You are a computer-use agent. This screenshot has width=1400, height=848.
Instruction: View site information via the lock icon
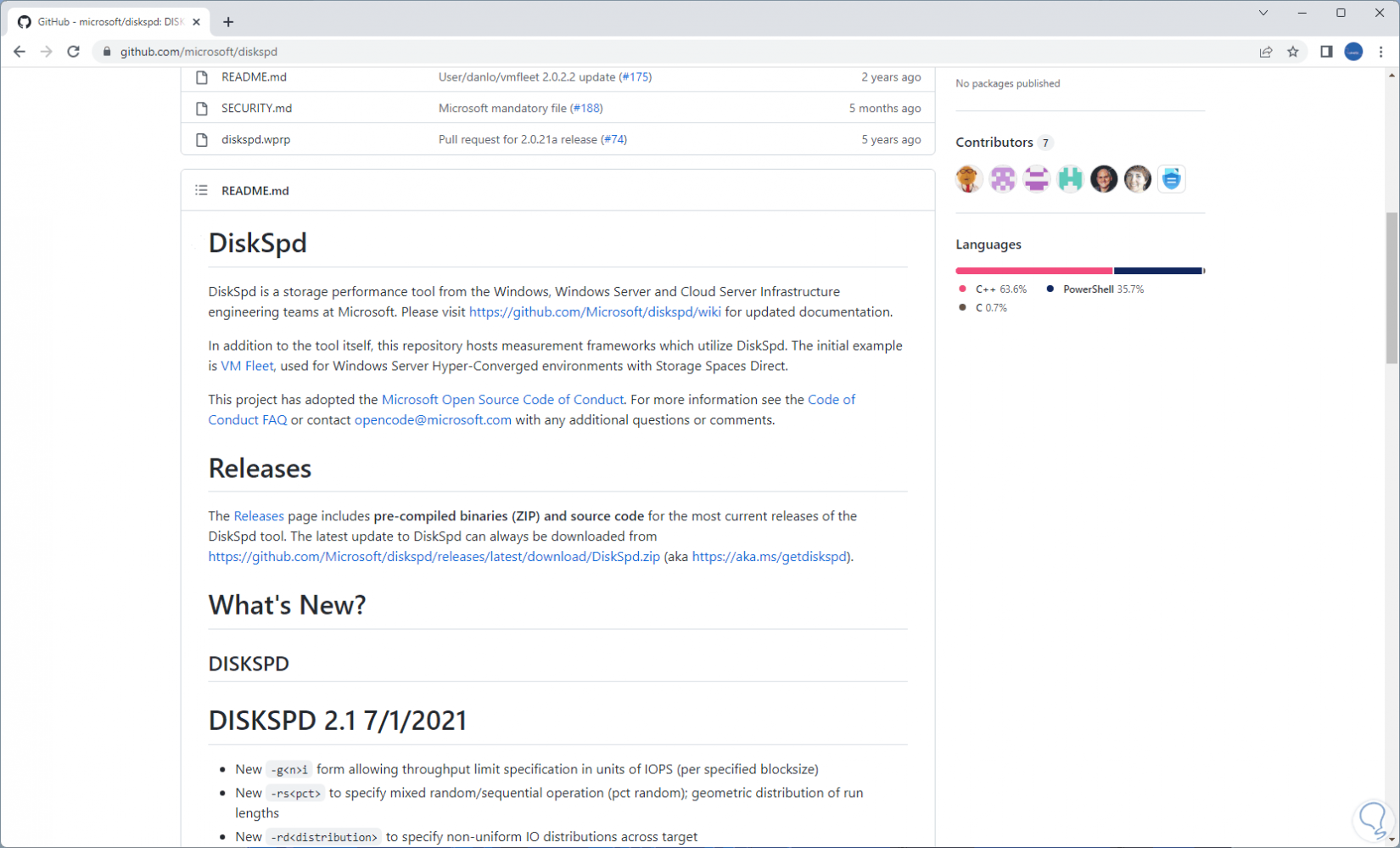coord(107,52)
